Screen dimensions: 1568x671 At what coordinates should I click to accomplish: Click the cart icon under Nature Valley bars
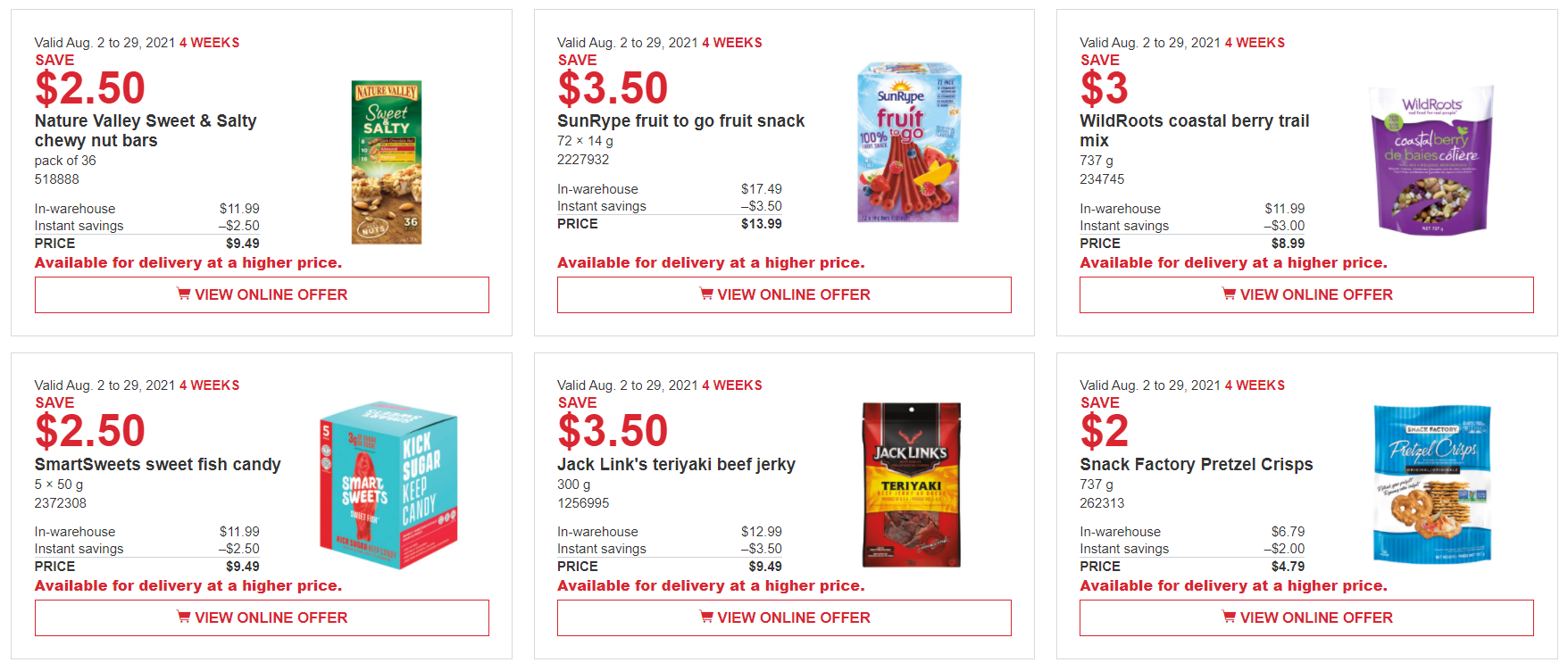coord(183,294)
